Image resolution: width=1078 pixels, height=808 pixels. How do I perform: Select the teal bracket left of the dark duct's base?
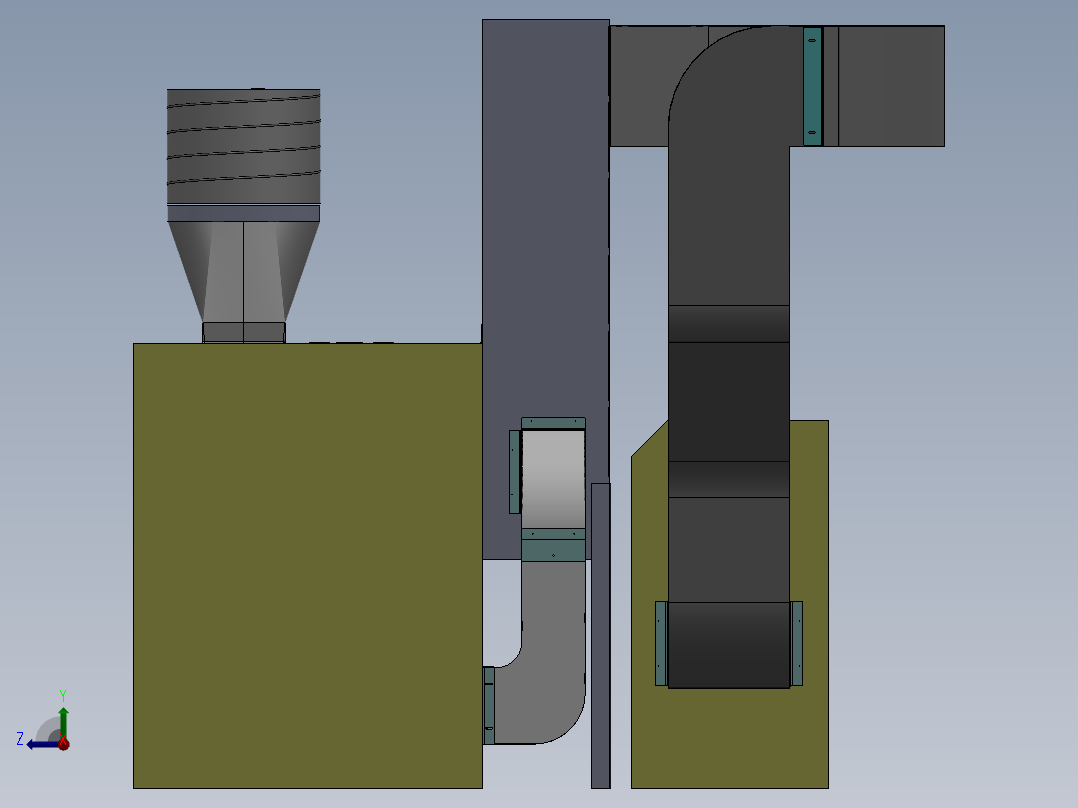[661, 643]
